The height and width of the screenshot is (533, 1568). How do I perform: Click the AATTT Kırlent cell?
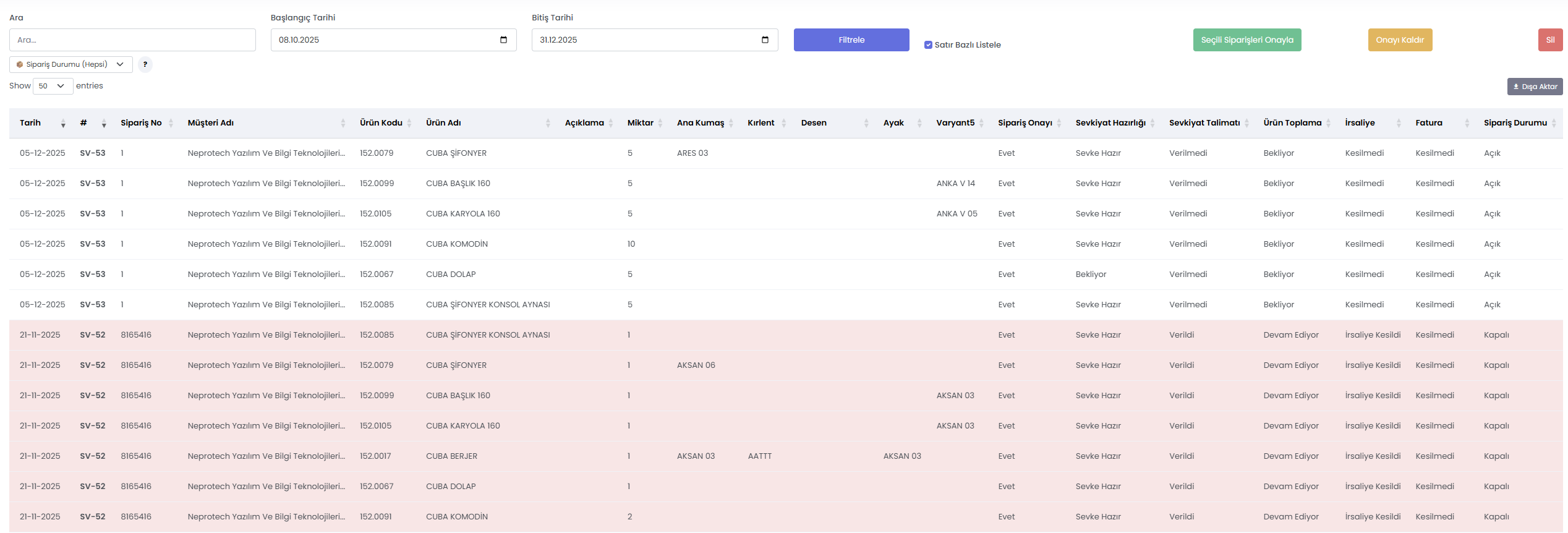coord(759,456)
